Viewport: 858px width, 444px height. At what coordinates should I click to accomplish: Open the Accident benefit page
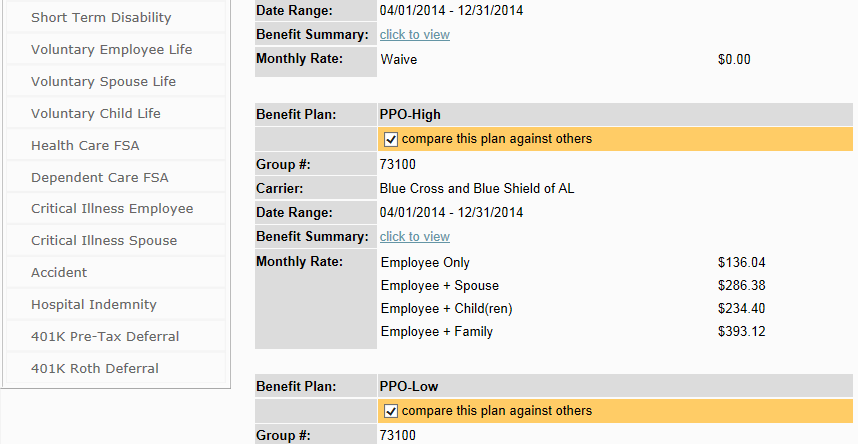(x=59, y=273)
